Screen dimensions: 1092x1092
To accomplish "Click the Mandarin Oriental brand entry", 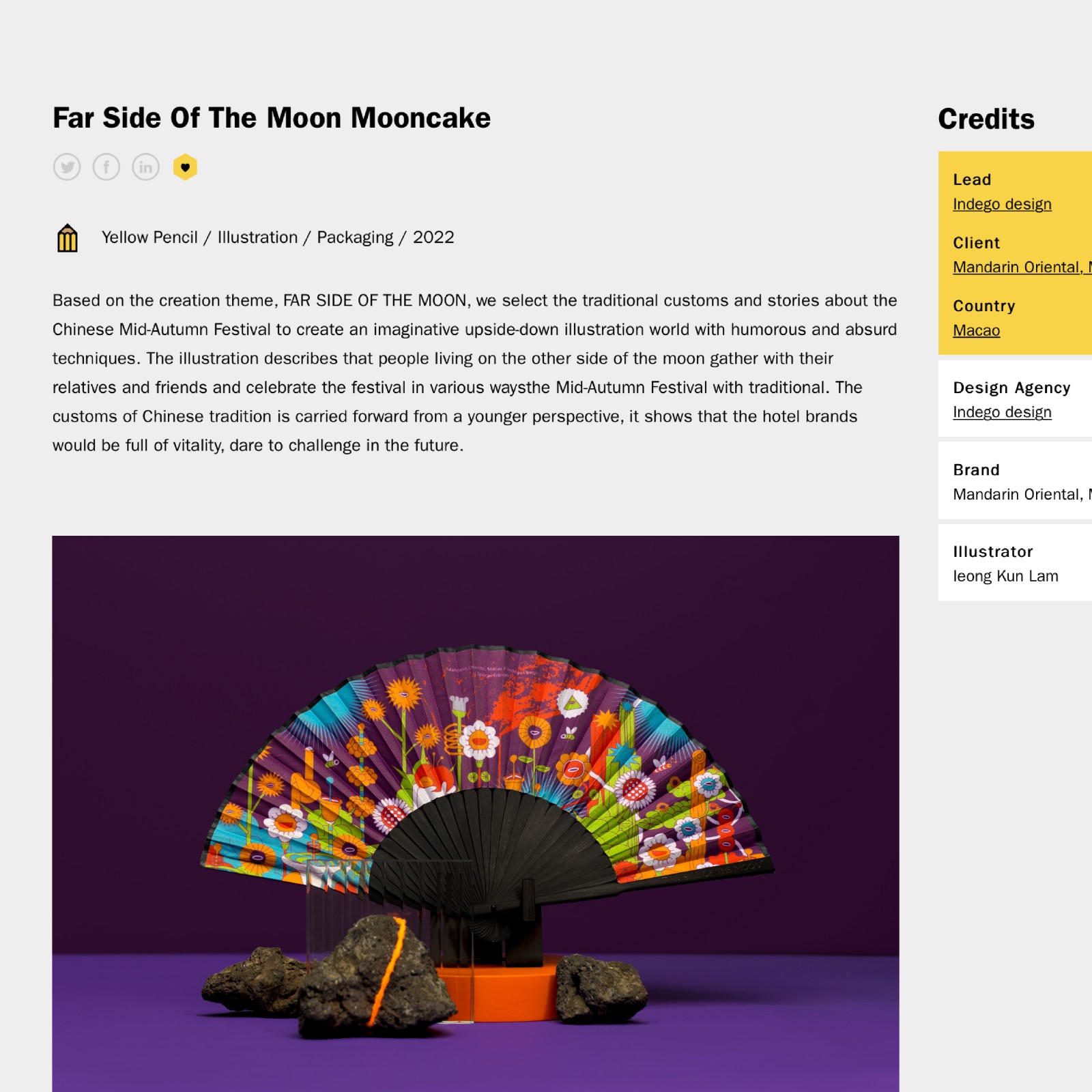I will point(1022,494).
